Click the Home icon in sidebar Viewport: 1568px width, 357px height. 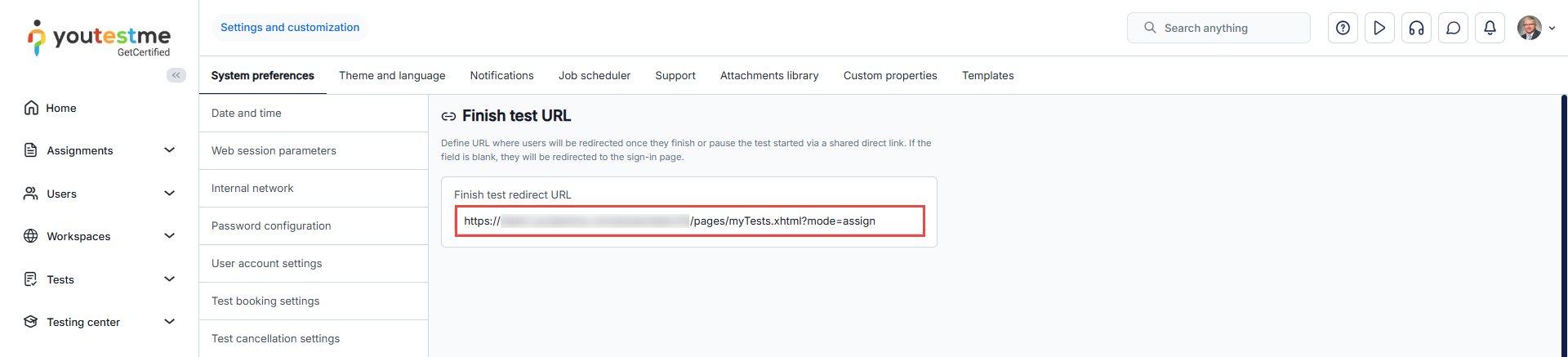click(x=31, y=108)
